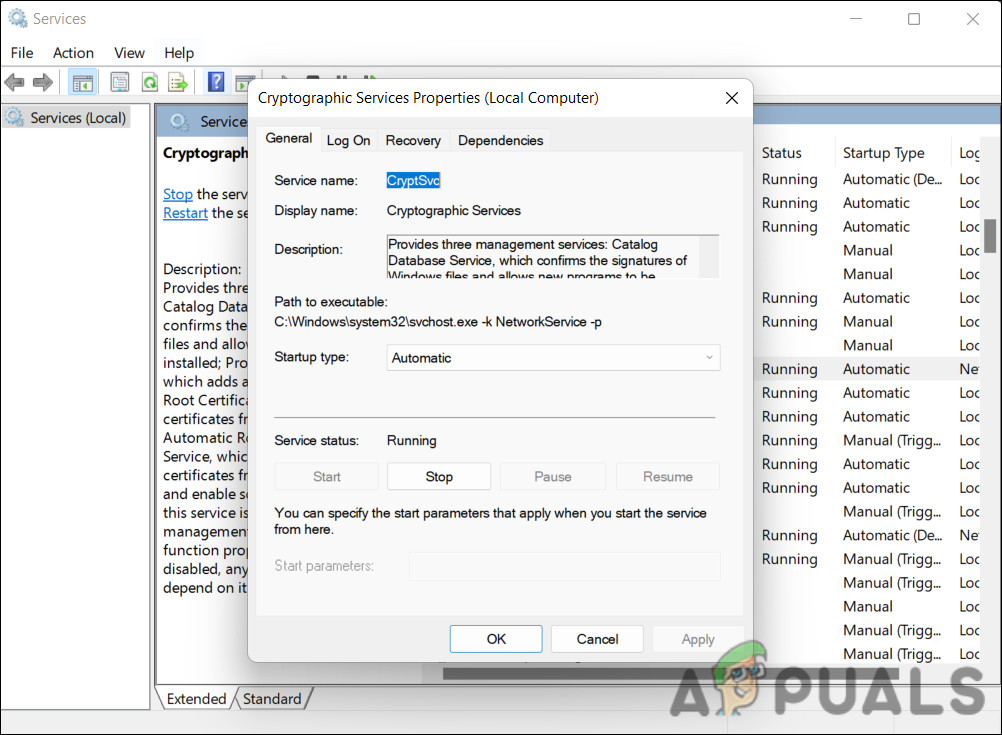This screenshot has height=735, width=1002.
Task: Click the Running service status text in dialog
Action: click(x=412, y=441)
